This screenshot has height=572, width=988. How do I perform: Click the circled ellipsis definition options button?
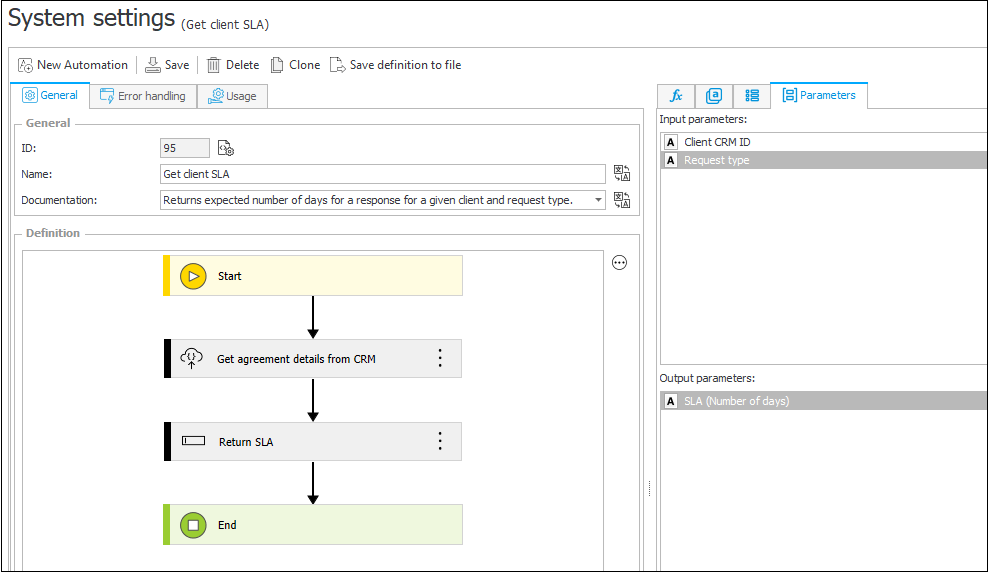pos(619,263)
